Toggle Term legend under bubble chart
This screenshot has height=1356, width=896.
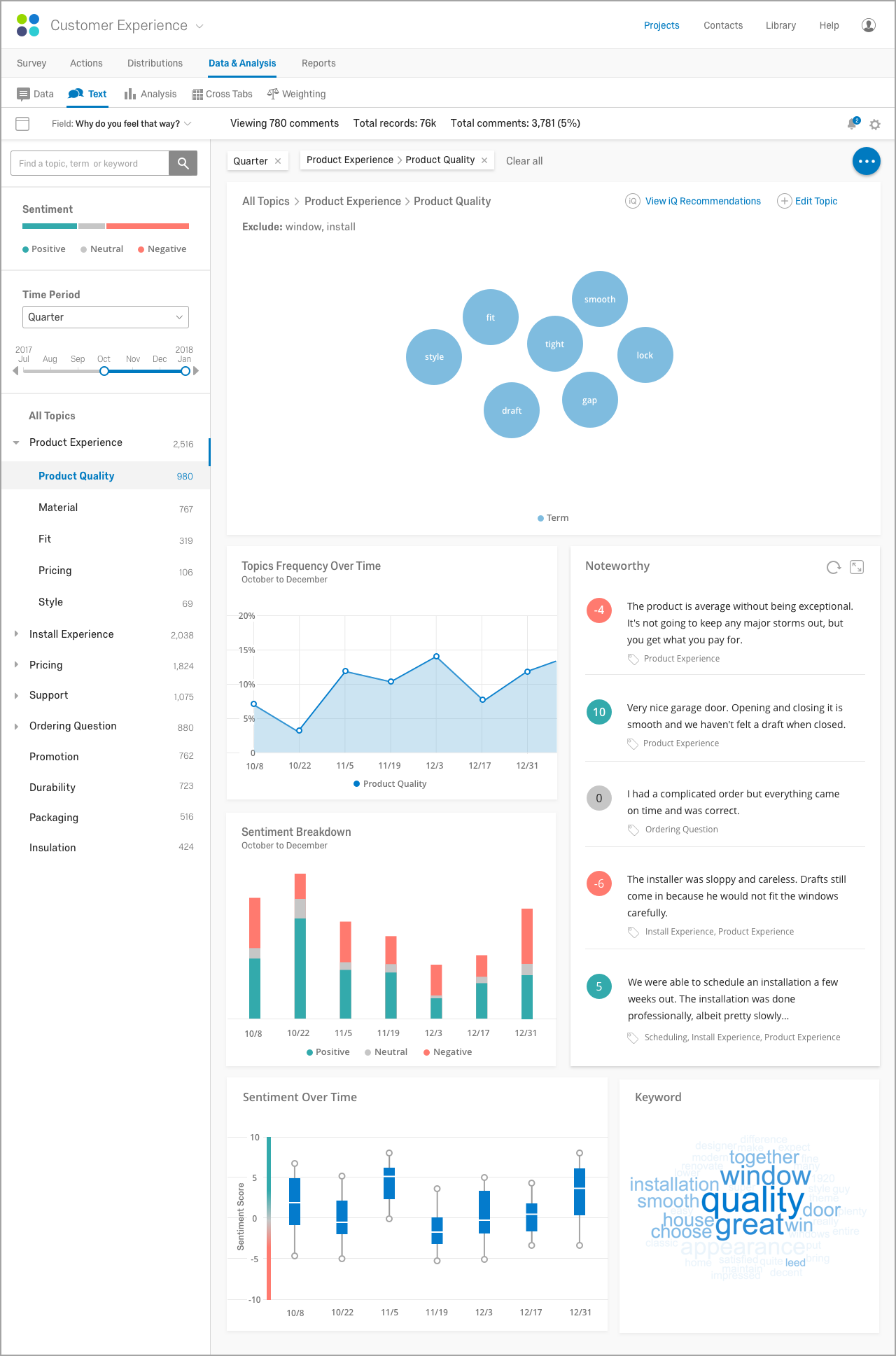pos(553,518)
